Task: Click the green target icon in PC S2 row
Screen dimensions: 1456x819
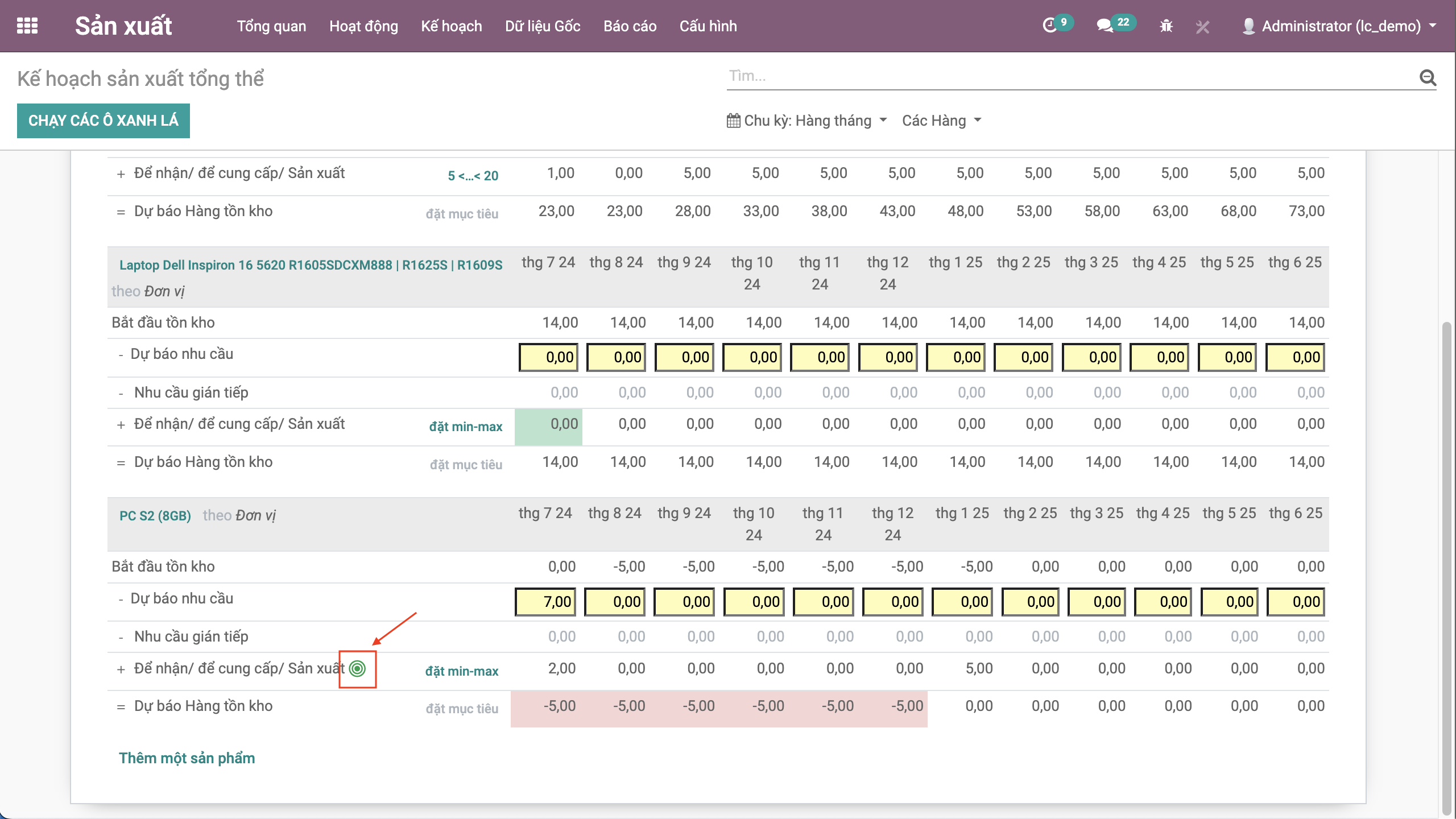Action: tap(357, 669)
